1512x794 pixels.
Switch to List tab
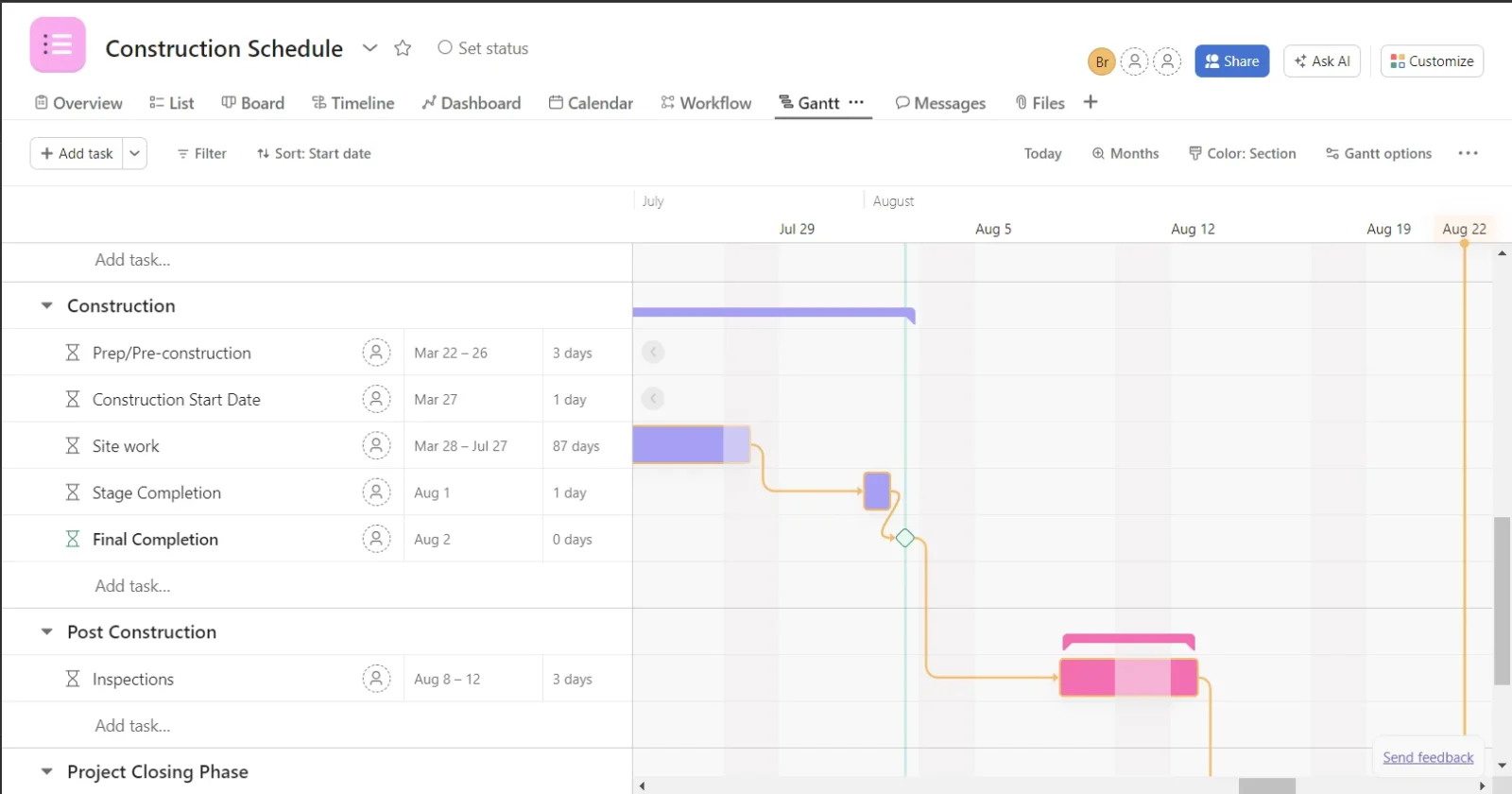pyautogui.click(x=172, y=103)
